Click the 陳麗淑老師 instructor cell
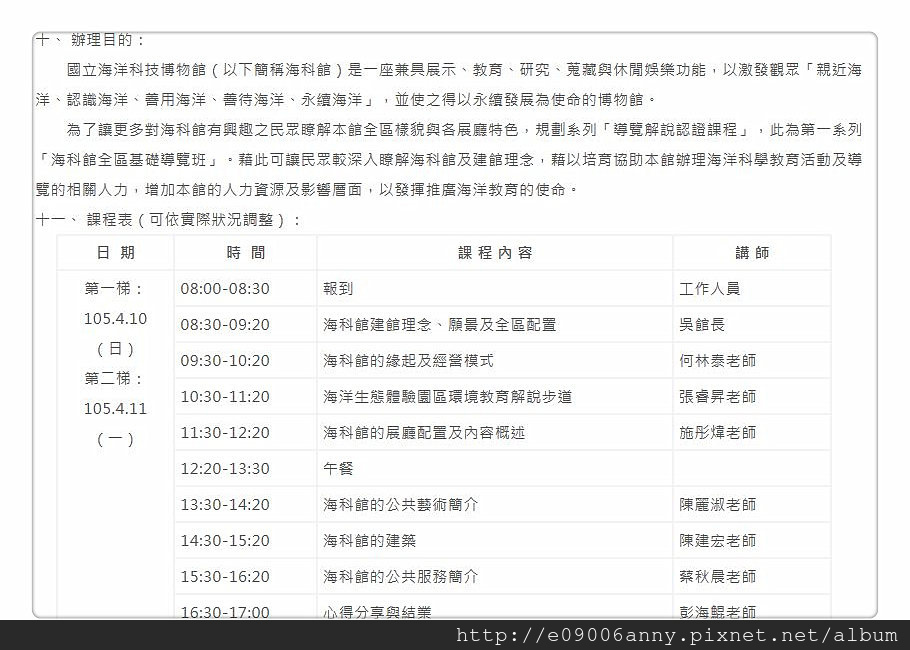910x650 pixels. 752,504
